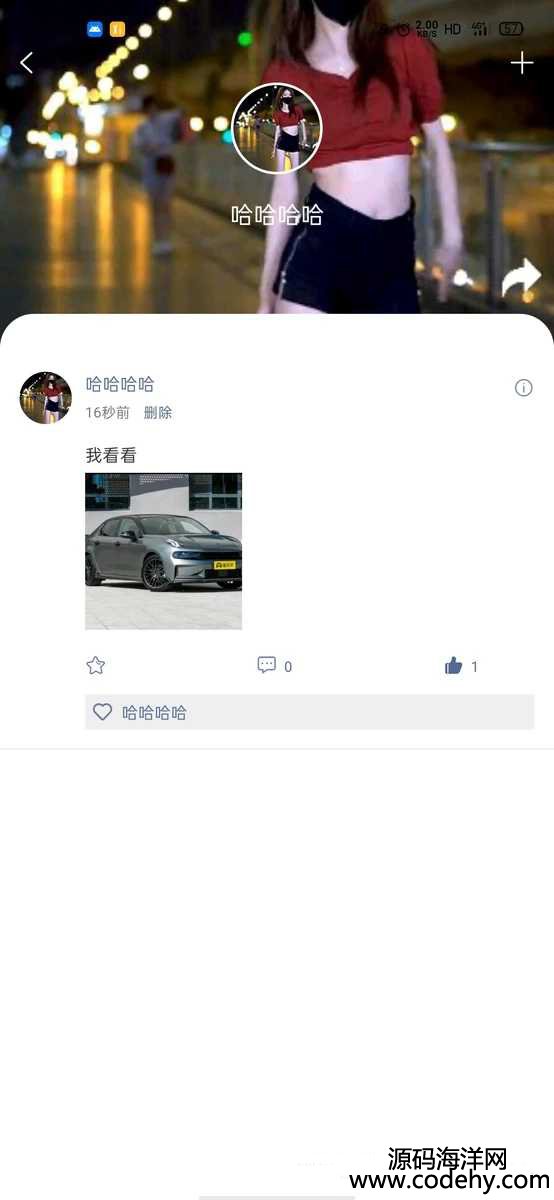Open poster name 哈哈哈哈 above timestamp

[x=120, y=384]
